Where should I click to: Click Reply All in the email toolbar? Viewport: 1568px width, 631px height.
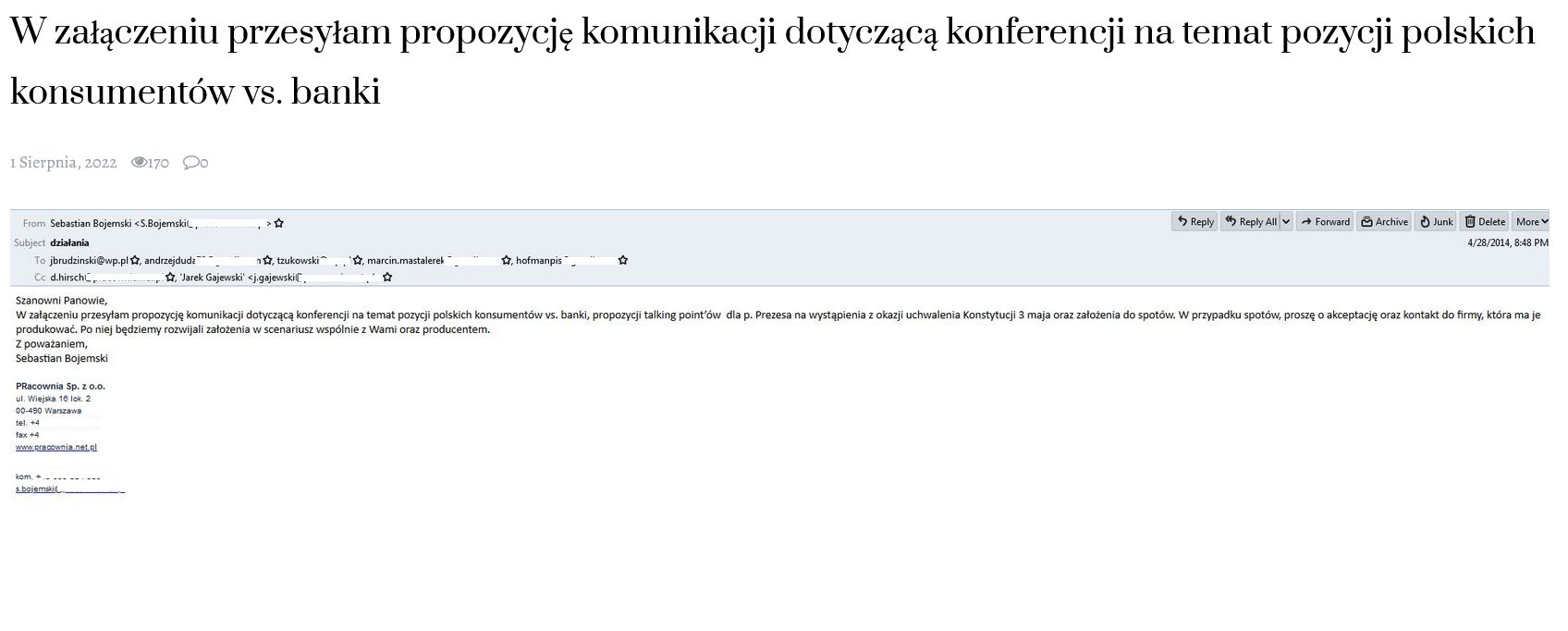pyautogui.click(x=1250, y=222)
